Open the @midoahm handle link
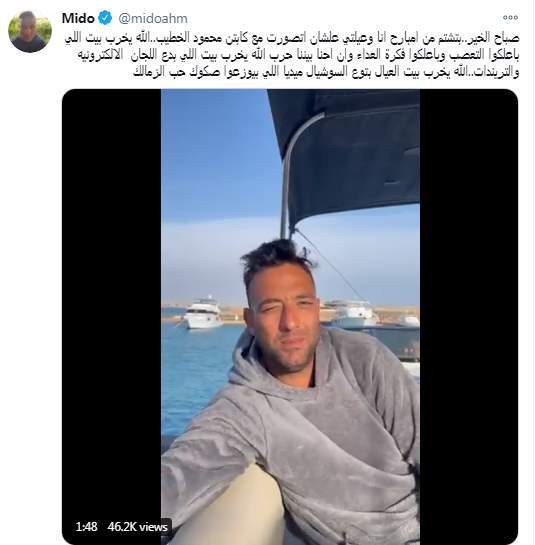The width and height of the screenshot is (535, 545). coord(153,18)
